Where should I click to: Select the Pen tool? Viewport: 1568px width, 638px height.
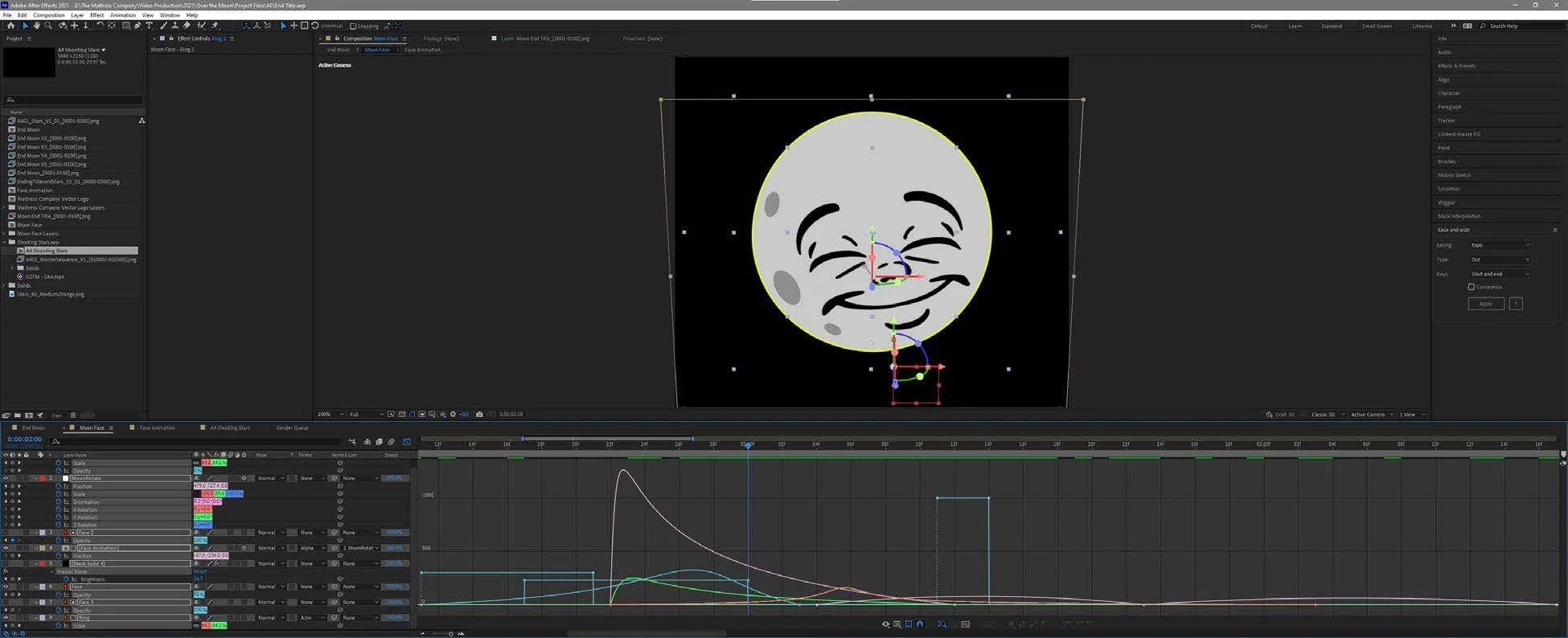pyautogui.click(x=138, y=26)
